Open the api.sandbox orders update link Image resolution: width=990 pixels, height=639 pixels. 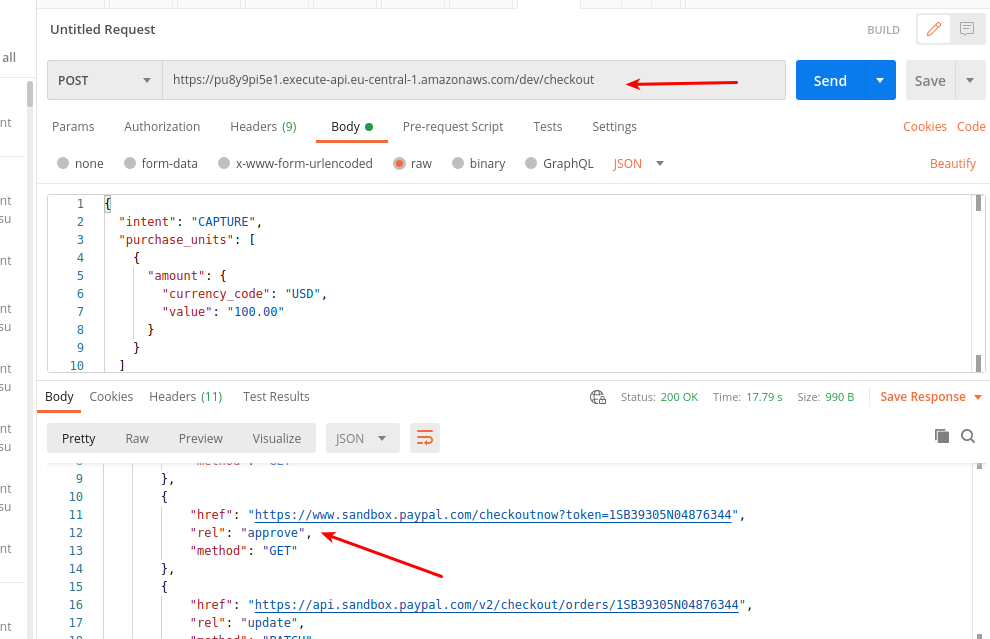[x=496, y=604]
